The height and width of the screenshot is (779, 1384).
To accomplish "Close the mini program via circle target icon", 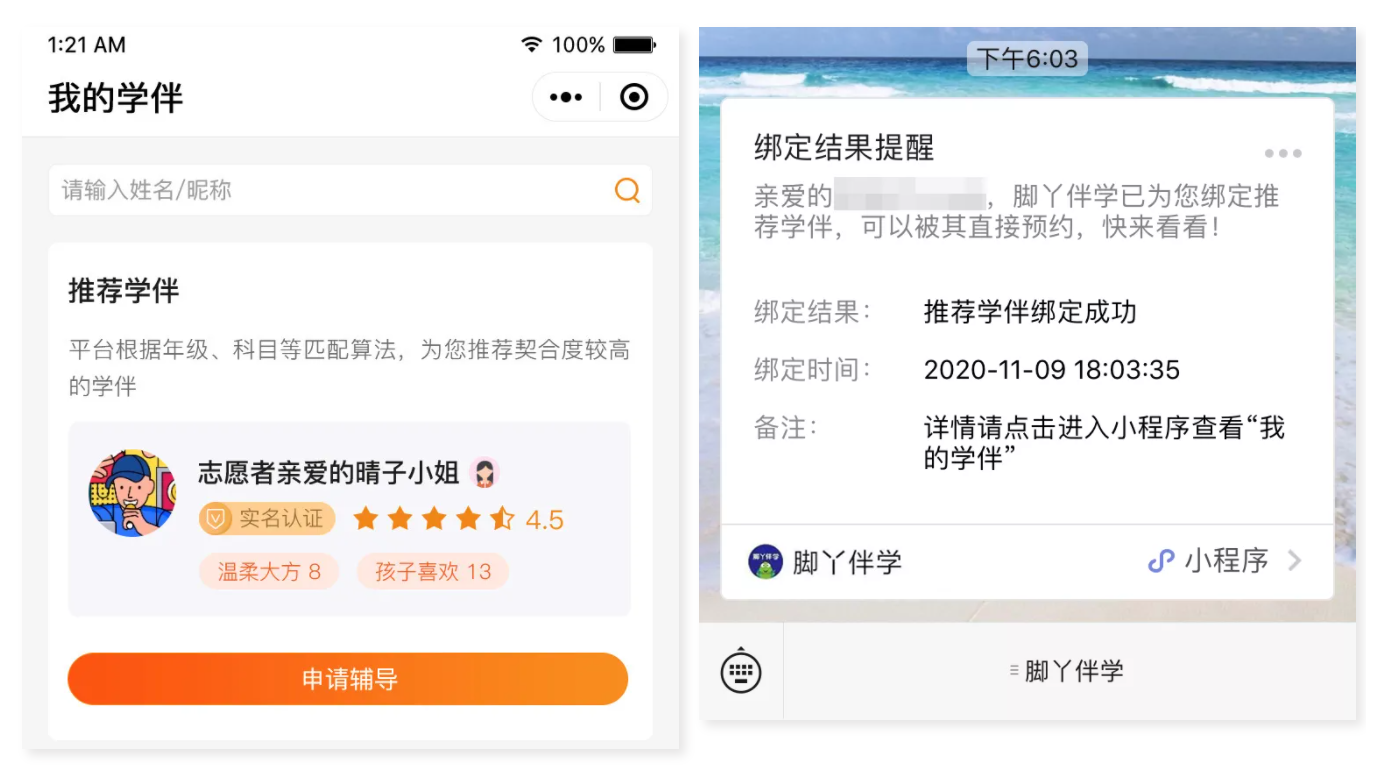I will [634, 97].
